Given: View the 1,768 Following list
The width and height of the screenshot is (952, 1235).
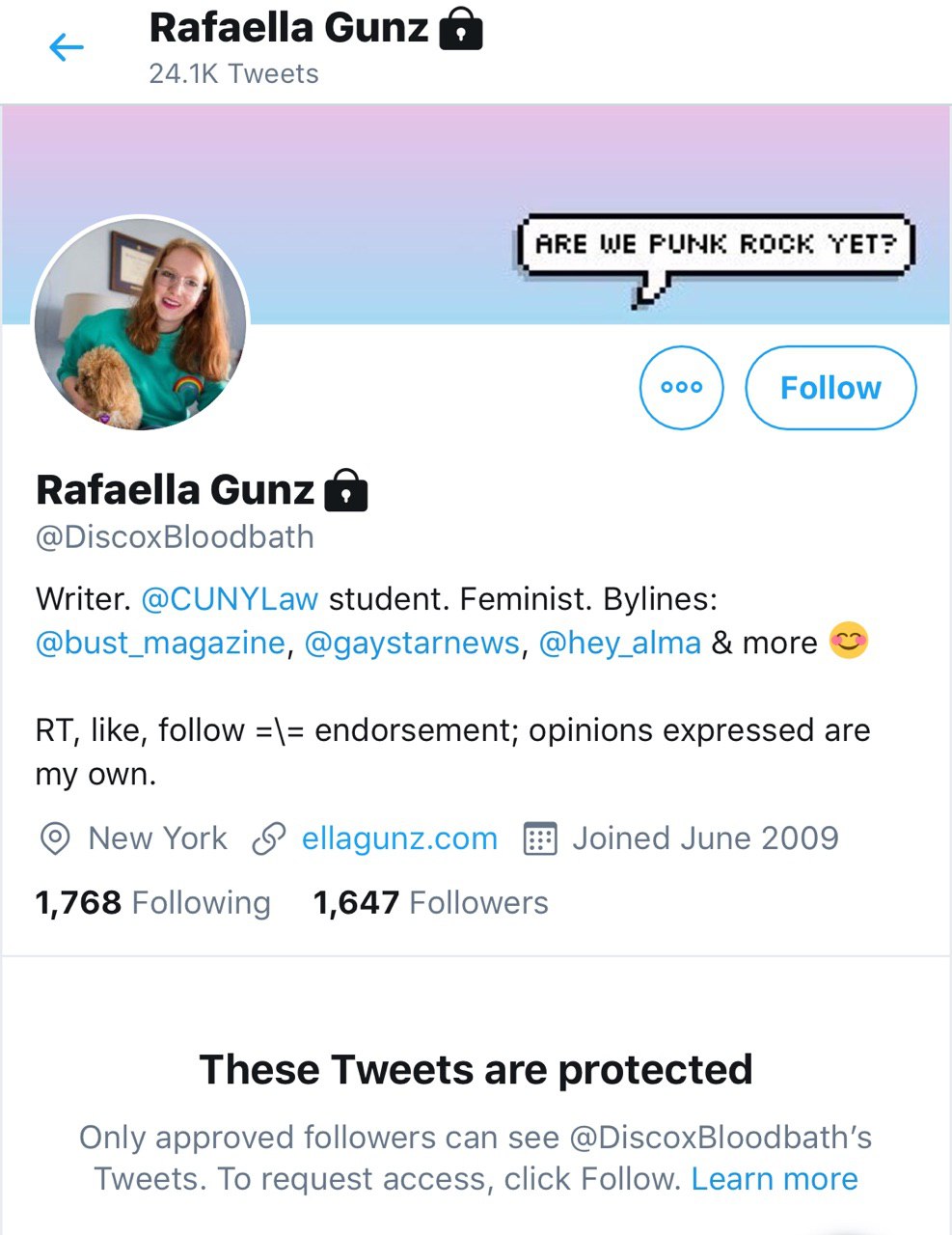Looking at the screenshot, I should [152, 903].
